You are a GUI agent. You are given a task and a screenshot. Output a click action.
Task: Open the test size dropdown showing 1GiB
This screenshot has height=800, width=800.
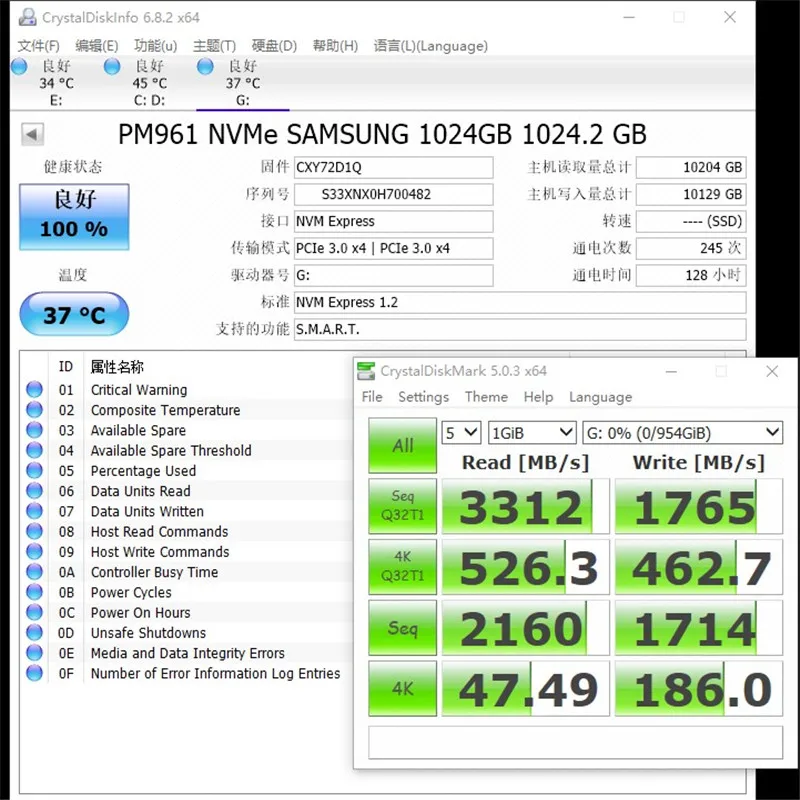pos(531,432)
